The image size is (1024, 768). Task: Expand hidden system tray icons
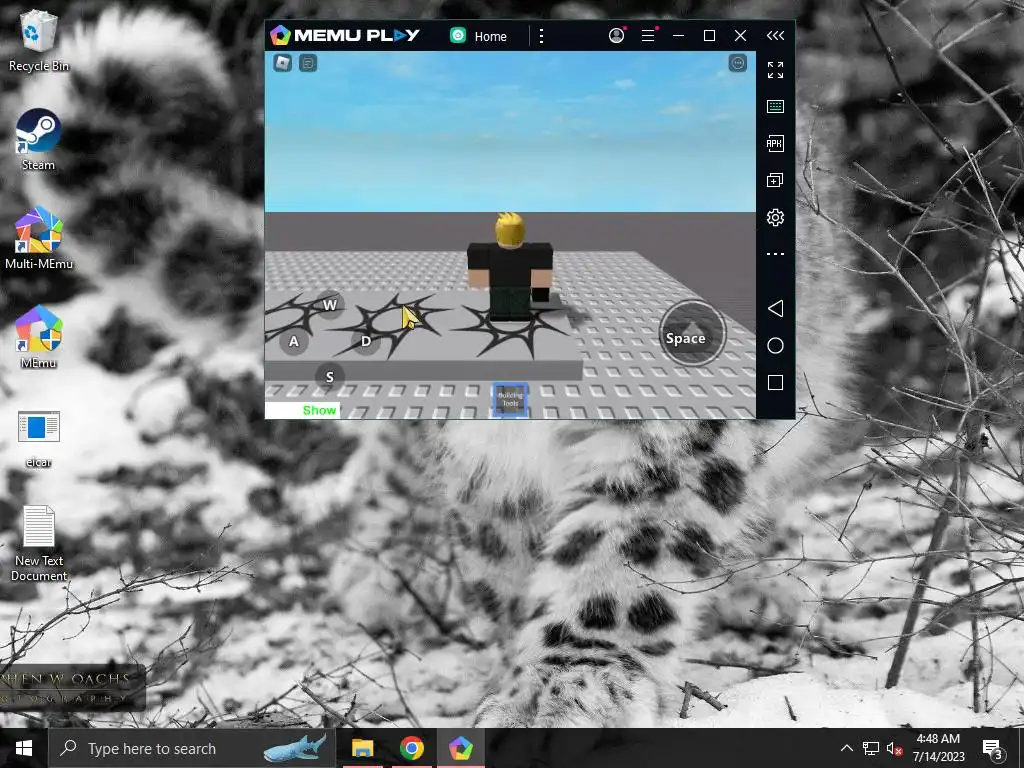846,748
